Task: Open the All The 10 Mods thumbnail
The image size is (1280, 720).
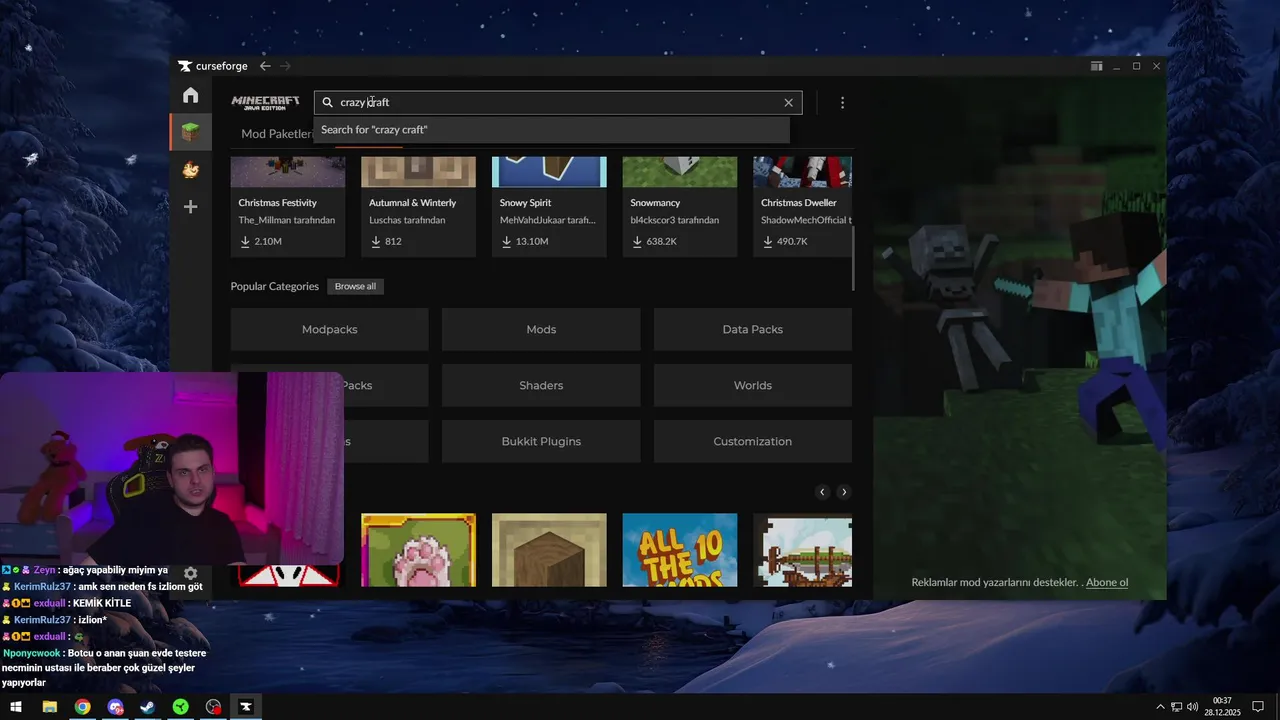Action: click(x=680, y=550)
